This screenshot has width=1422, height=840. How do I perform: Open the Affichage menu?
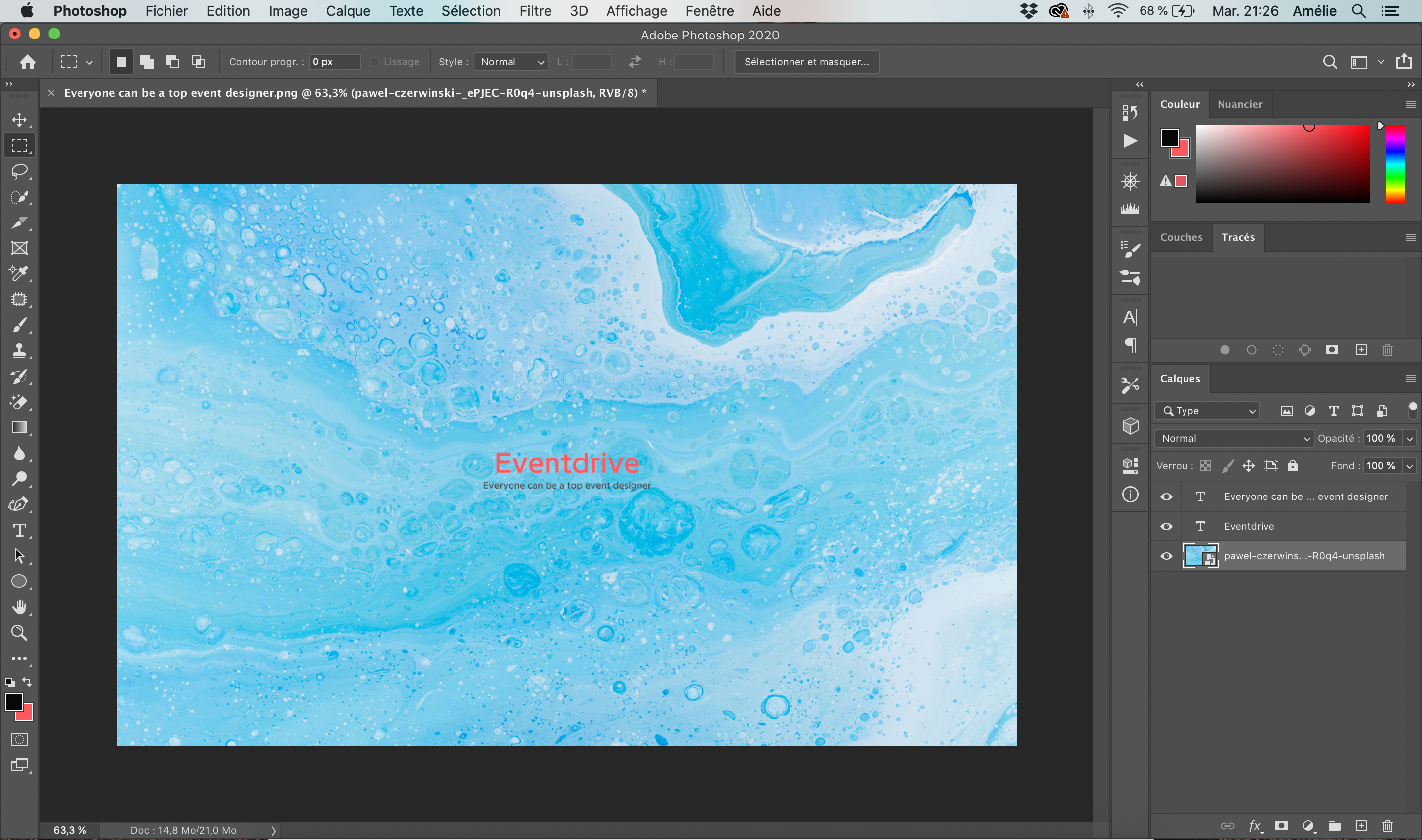pos(636,11)
